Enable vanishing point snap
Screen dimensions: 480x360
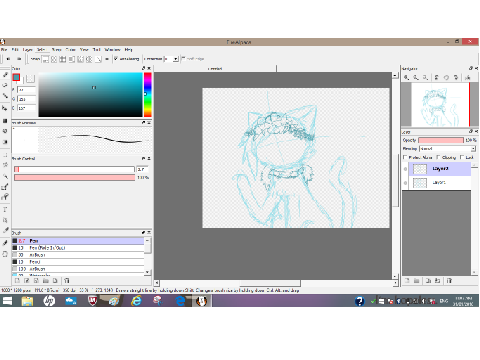pyautogui.click(x=71, y=59)
